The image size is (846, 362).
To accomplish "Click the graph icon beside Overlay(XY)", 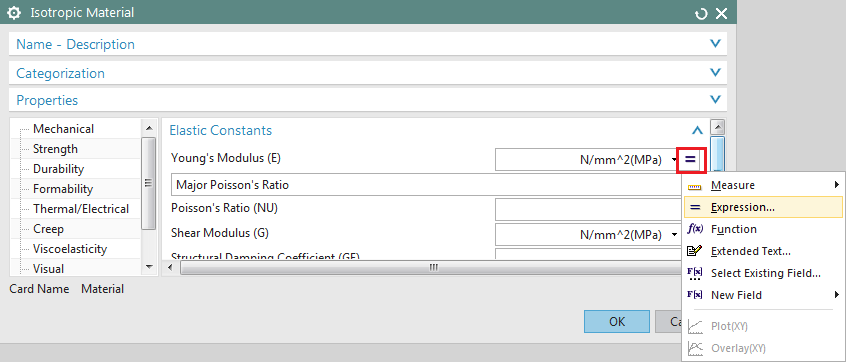I will [695, 349].
